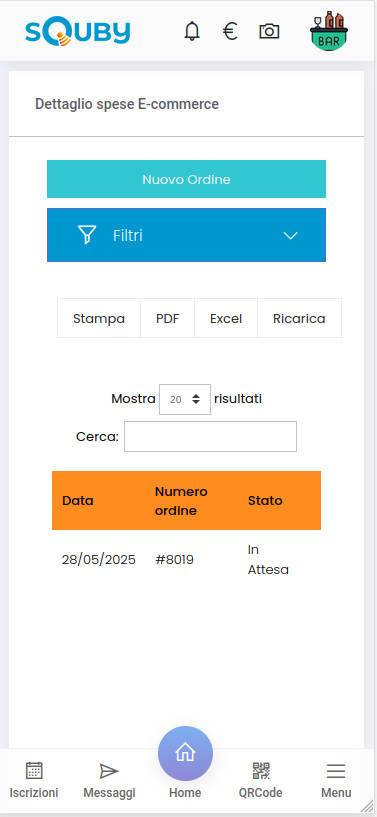
Task: Expand the Filtri panel chevron
Action: pyautogui.click(x=290, y=236)
